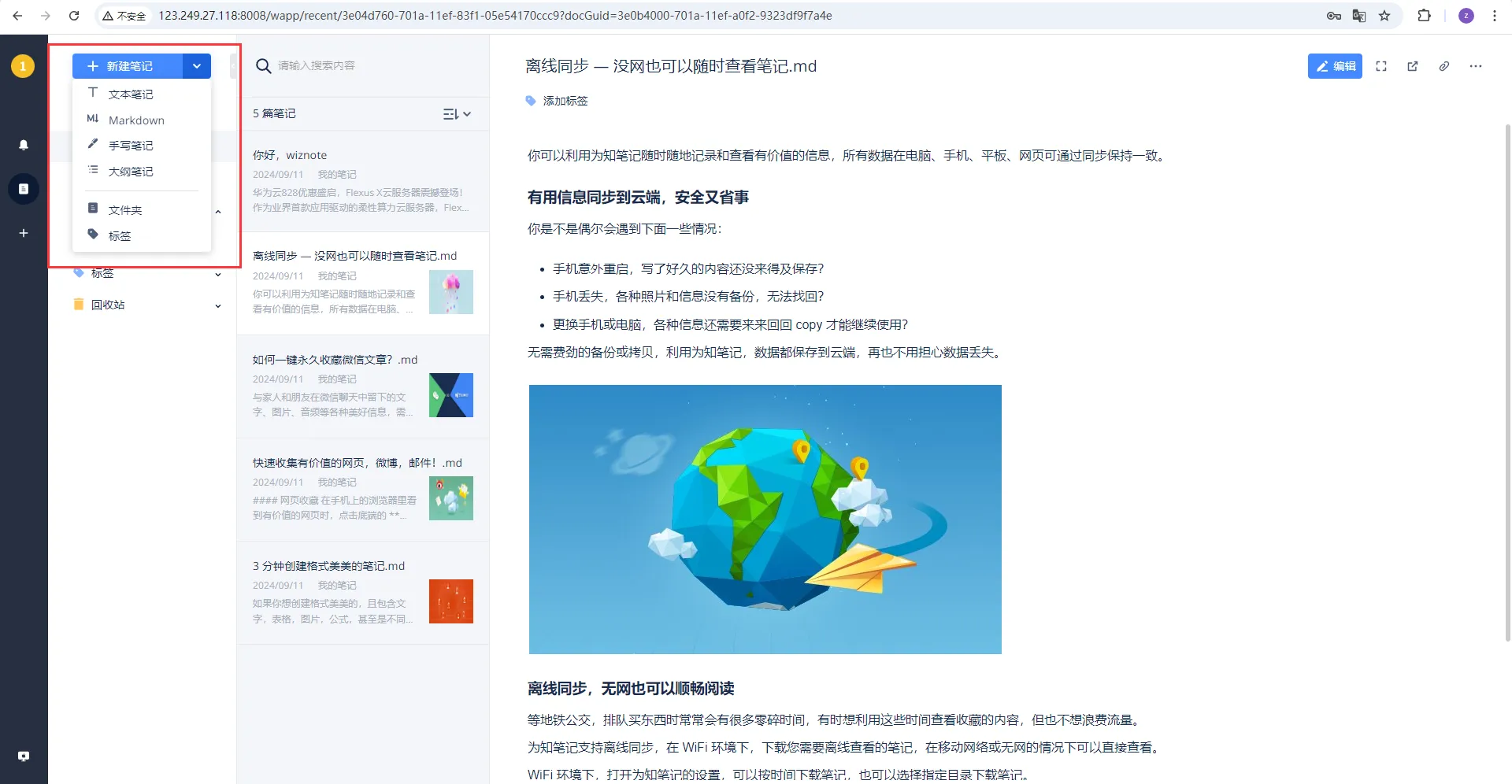1512x784 pixels.
Task: Copy note link with the chain icon
Action: [1444, 66]
